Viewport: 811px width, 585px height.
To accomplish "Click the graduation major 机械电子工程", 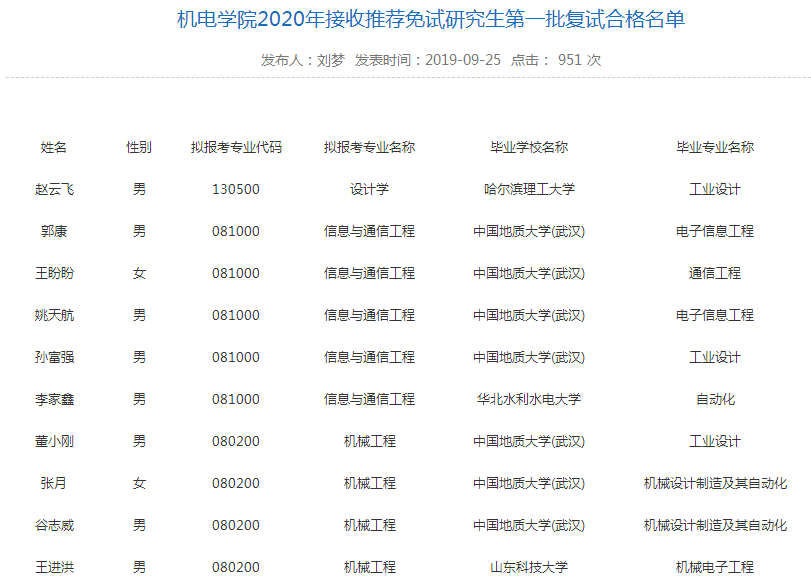I will (x=715, y=567).
